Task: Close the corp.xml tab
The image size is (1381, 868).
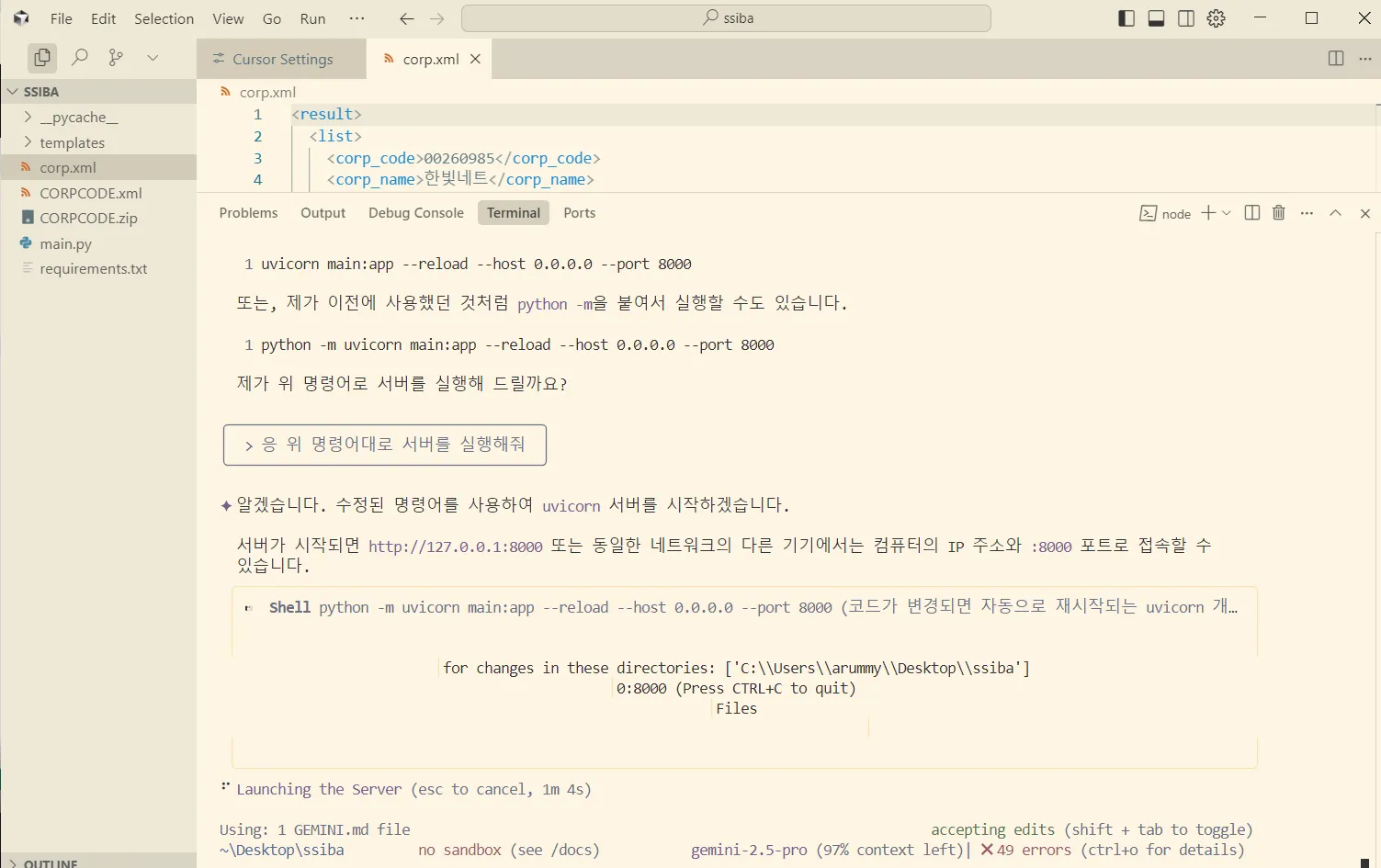Action: coord(475,59)
